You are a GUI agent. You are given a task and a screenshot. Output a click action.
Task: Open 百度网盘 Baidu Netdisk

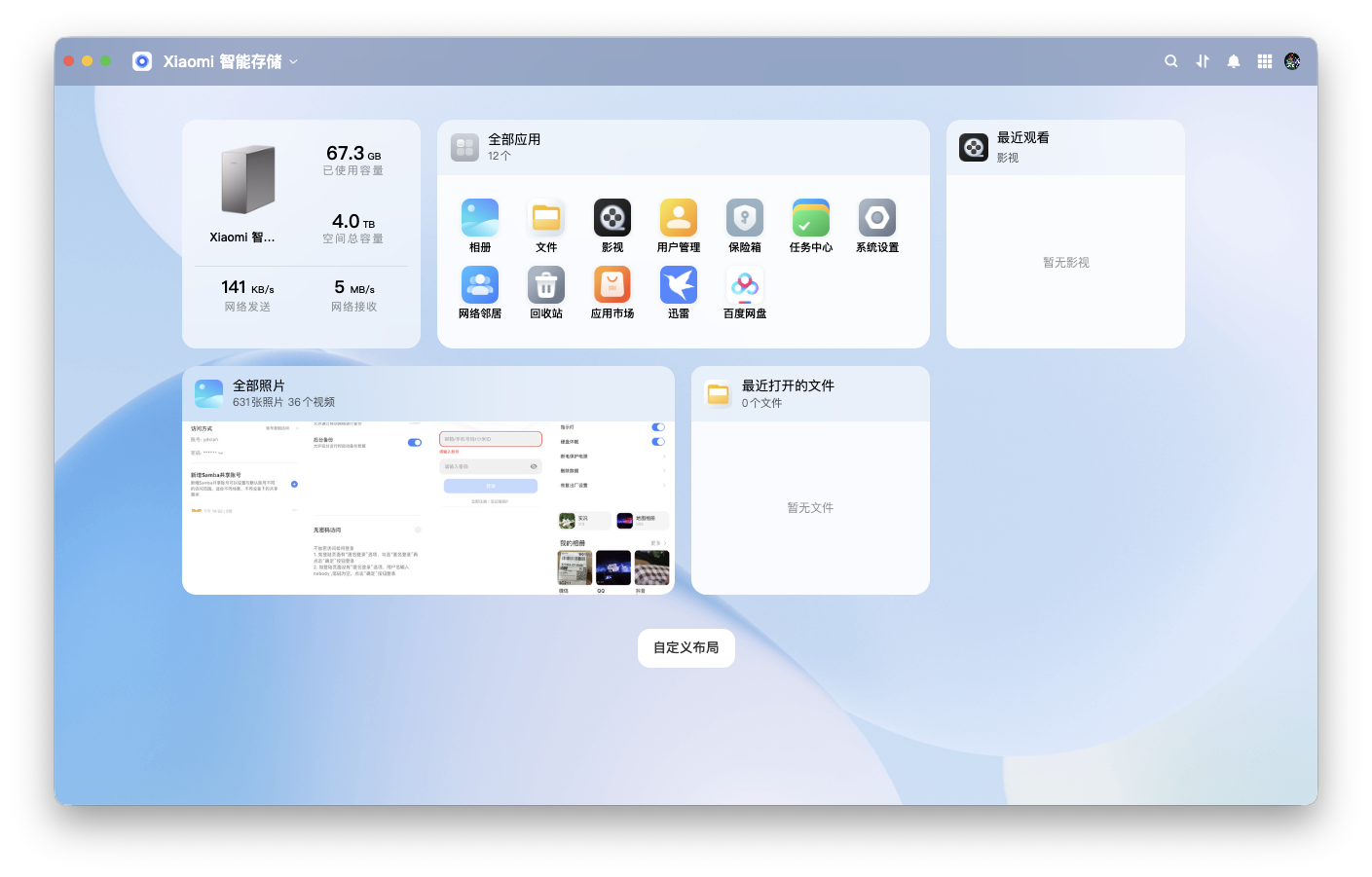coord(745,284)
